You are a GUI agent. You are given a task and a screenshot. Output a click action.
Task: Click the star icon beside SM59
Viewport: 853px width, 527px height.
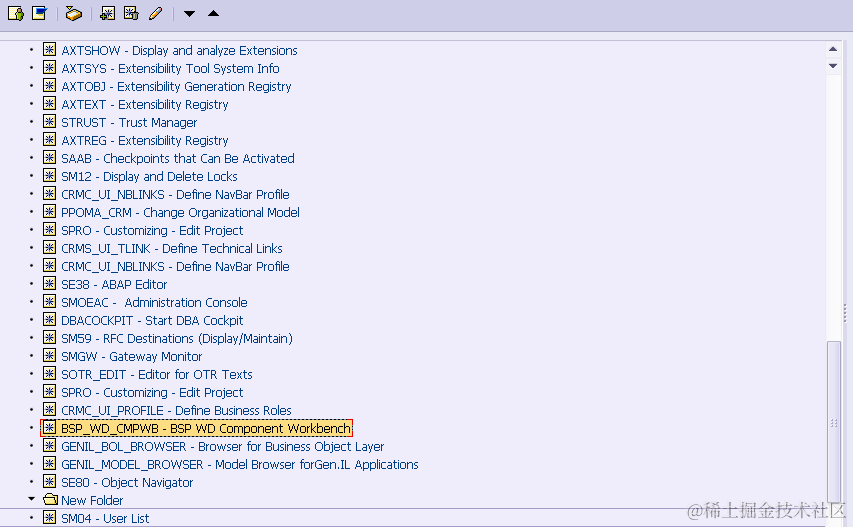pos(50,338)
